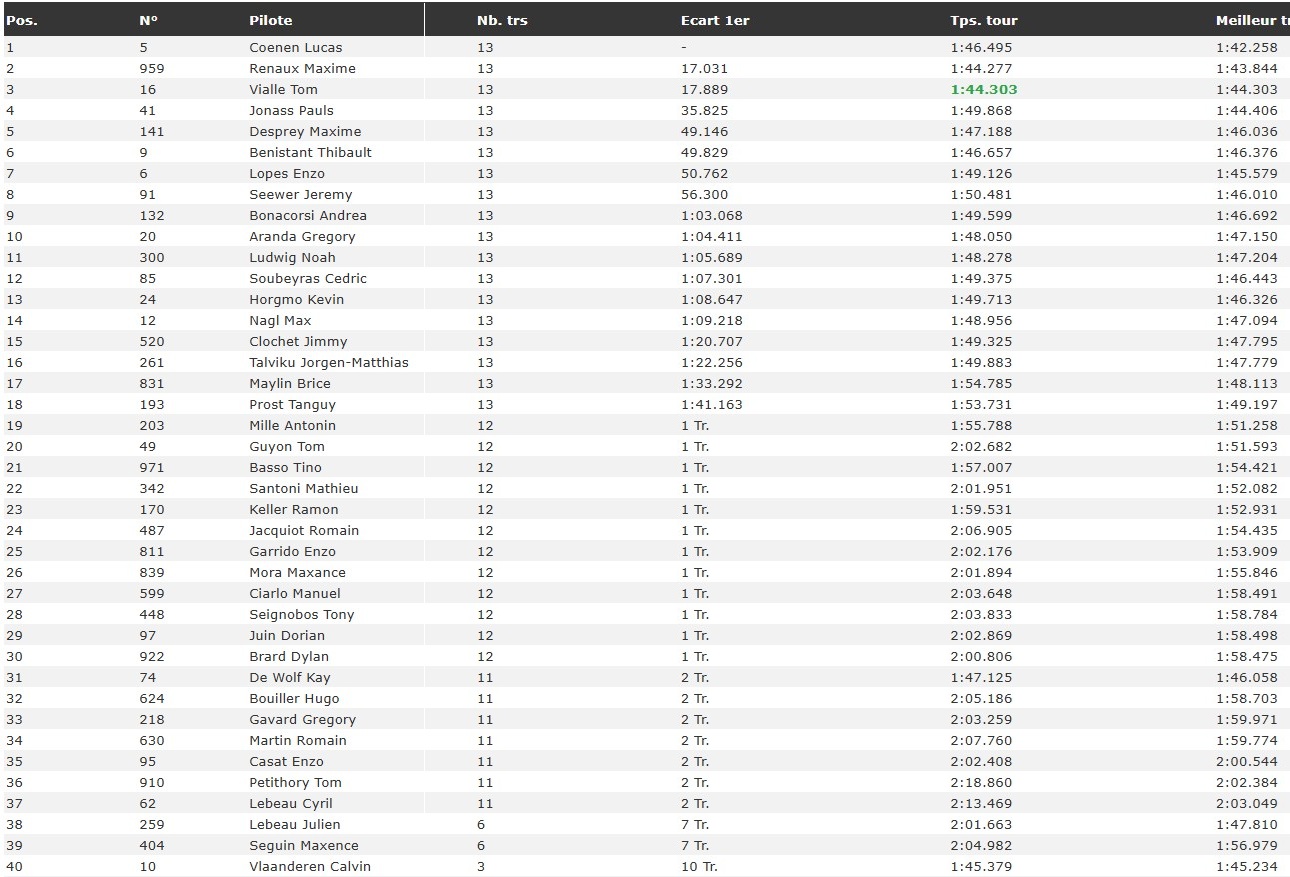Image resolution: width=1290 pixels, height=877 pixels.
Task: Click pilot name De Wolf Kay
Action: click(x=290, y=678)
